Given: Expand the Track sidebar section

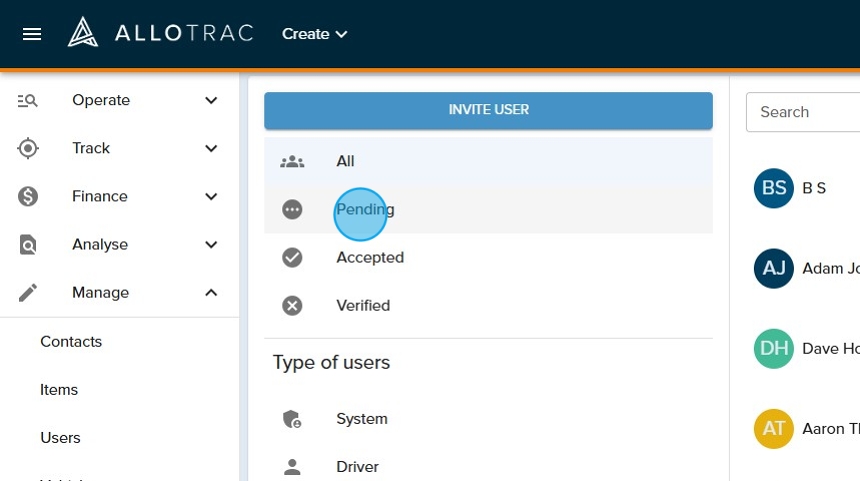Looking at the screenshot, I should pos(119,148).
